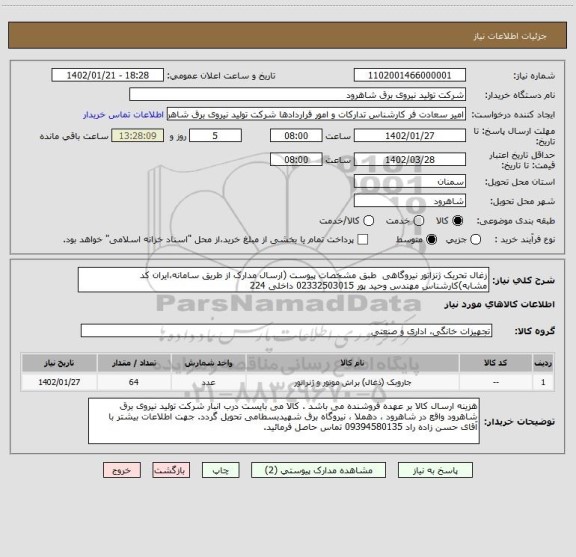Click the توضیحات خریدار notes box
Screen dimensions: 576x557
pyautogui.click(x=284, y=421)
